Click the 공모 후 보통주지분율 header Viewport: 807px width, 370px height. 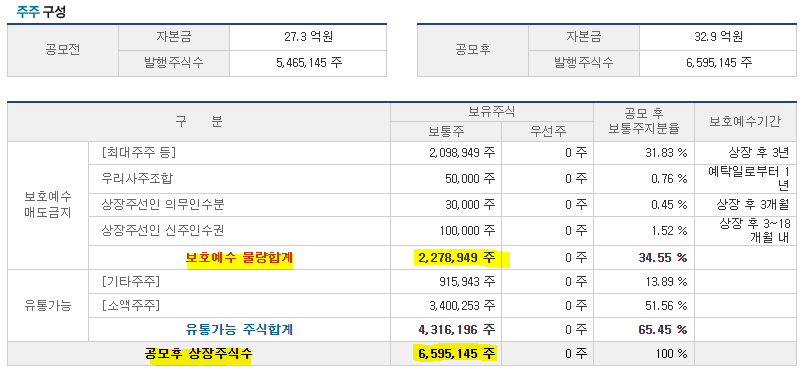click(643, 122)
